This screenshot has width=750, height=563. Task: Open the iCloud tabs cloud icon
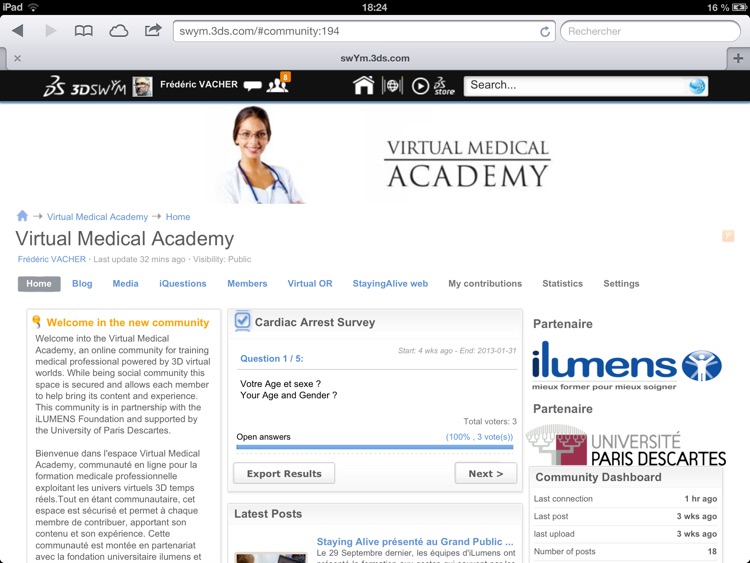pos(119,31)
